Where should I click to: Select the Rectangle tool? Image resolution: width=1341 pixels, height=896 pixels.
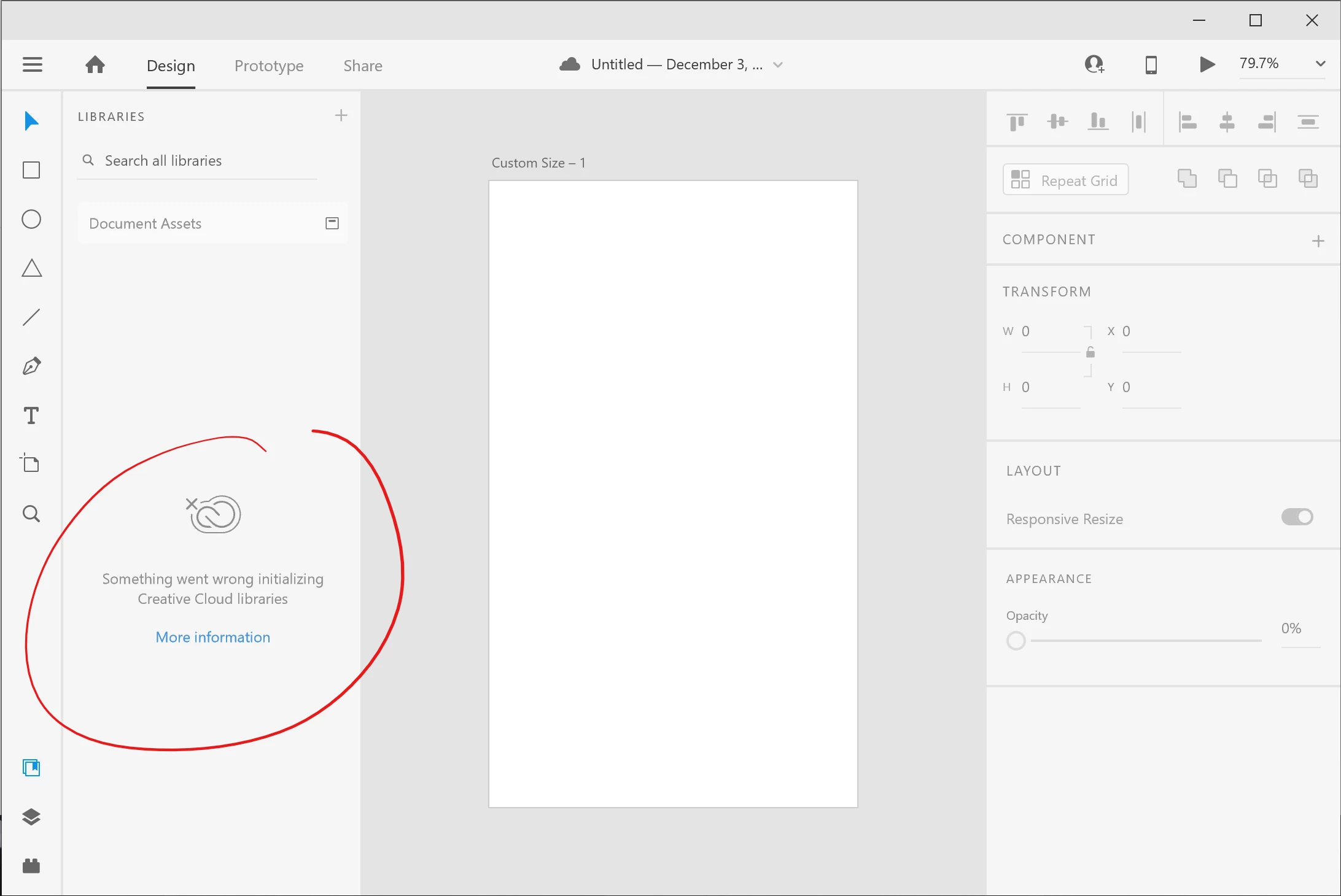click(31, 170)
